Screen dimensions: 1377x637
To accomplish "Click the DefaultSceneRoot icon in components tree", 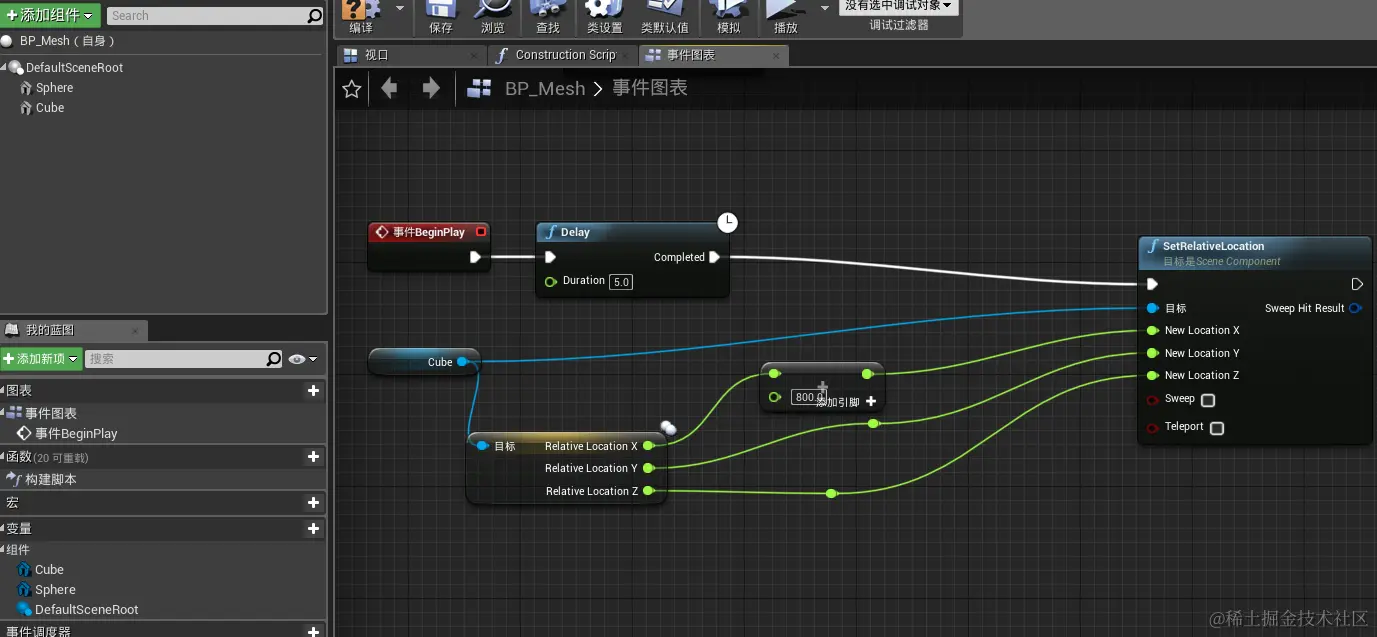I will (x=16, y=67).
